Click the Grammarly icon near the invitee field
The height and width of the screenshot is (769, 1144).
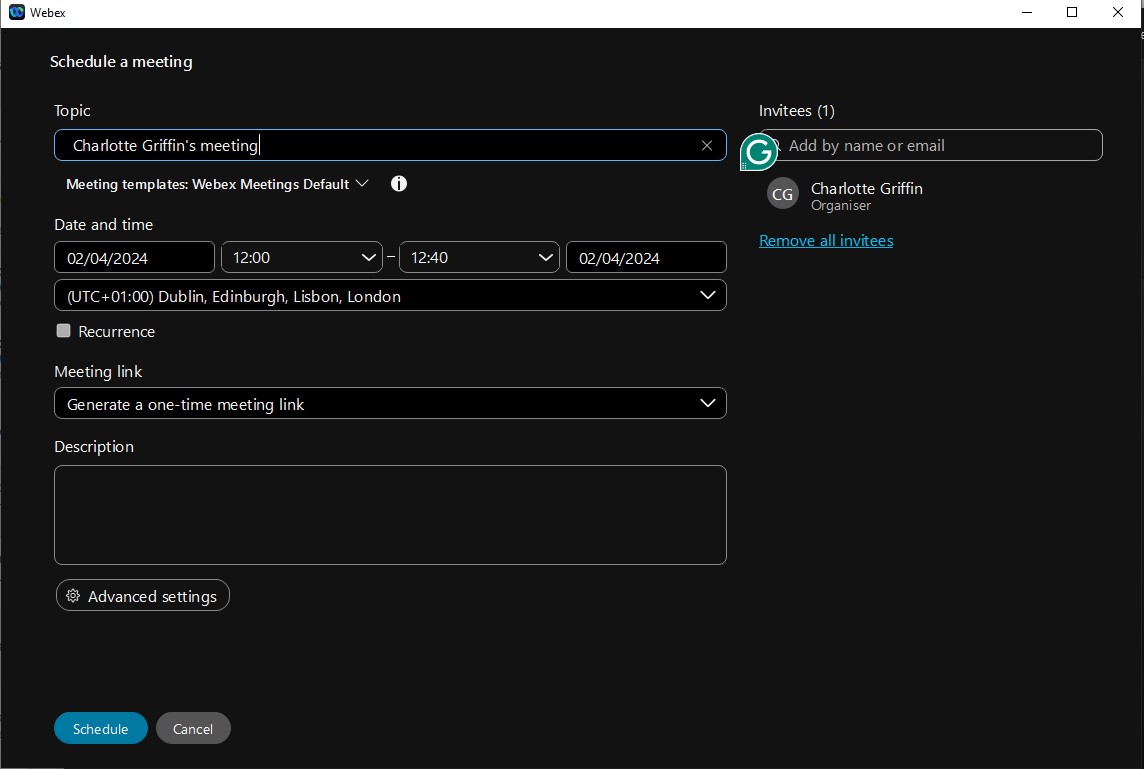point(758,152)
